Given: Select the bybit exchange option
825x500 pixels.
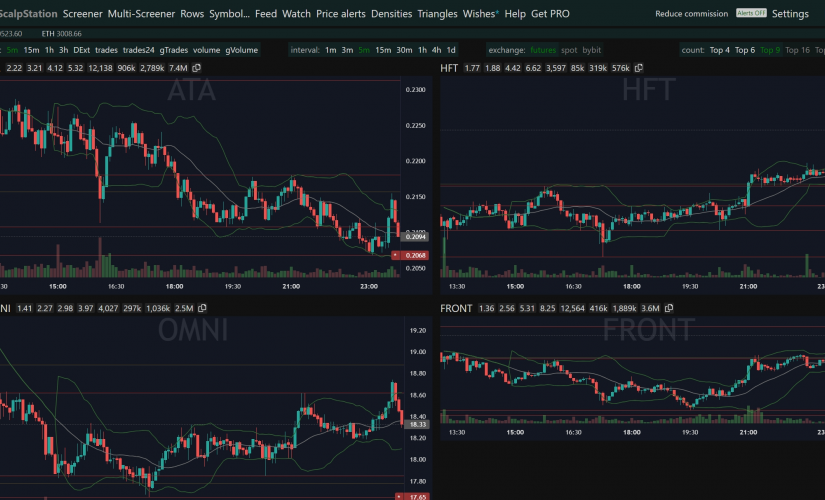Looking at the screenshot, I should (x=591, y=50).
